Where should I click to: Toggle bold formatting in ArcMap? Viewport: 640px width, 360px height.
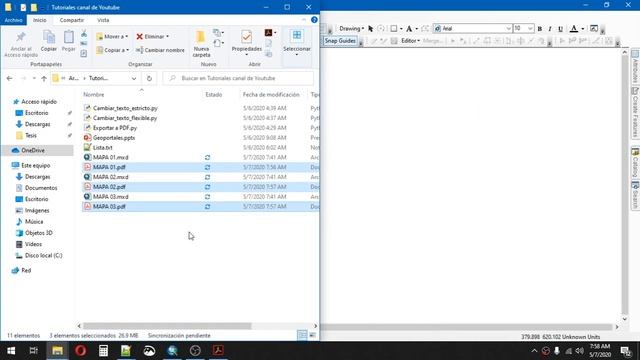(x=540, y=29)
